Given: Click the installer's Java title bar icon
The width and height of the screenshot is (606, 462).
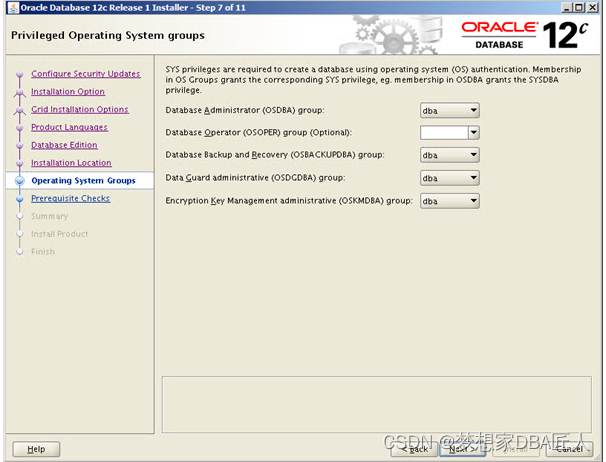Looking at the screenshot, I should coord(13,7).
